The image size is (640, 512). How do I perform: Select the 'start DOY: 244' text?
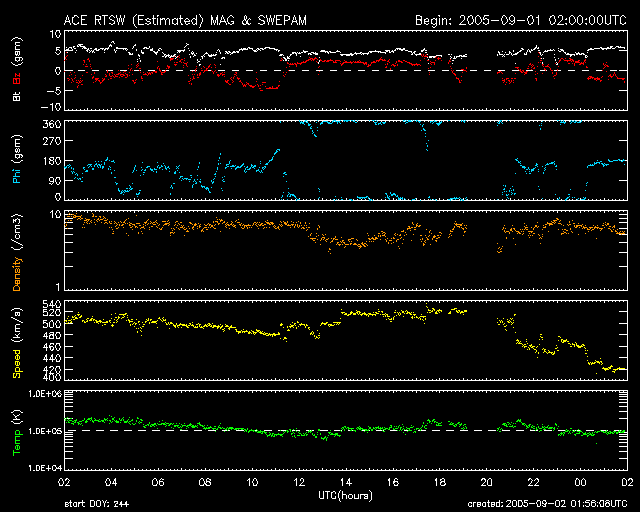point(97,504)
